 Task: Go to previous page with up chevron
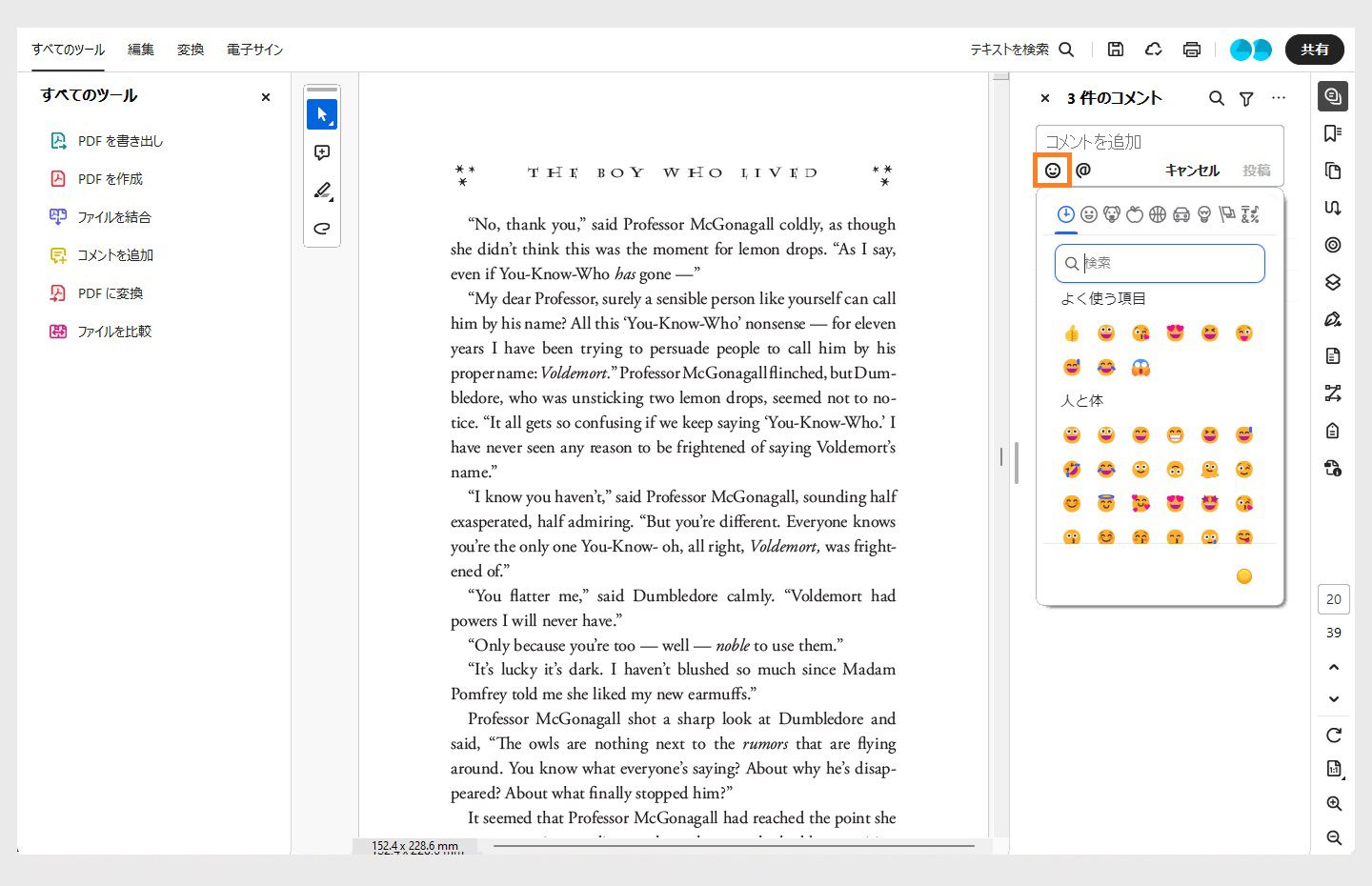tap(1334, 667)
